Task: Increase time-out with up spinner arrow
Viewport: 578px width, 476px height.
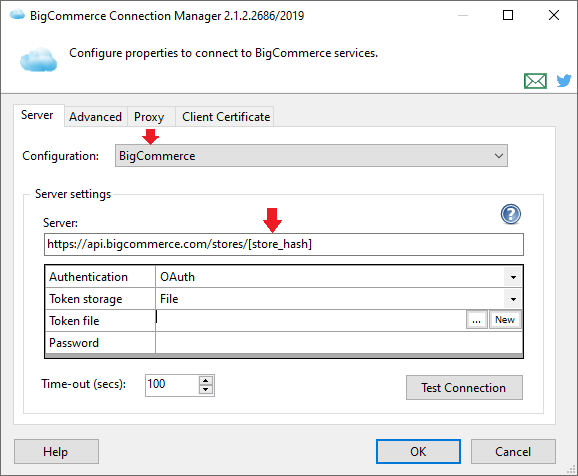Action: (x=206, y=381)
